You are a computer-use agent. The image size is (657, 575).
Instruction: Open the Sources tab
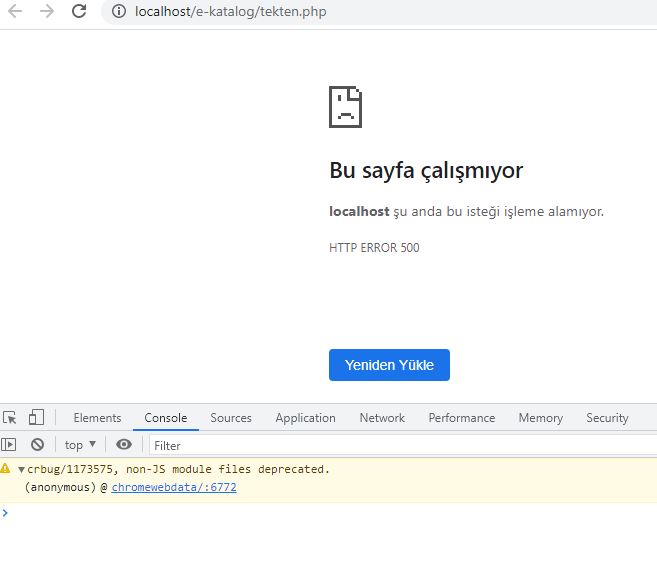231,418
